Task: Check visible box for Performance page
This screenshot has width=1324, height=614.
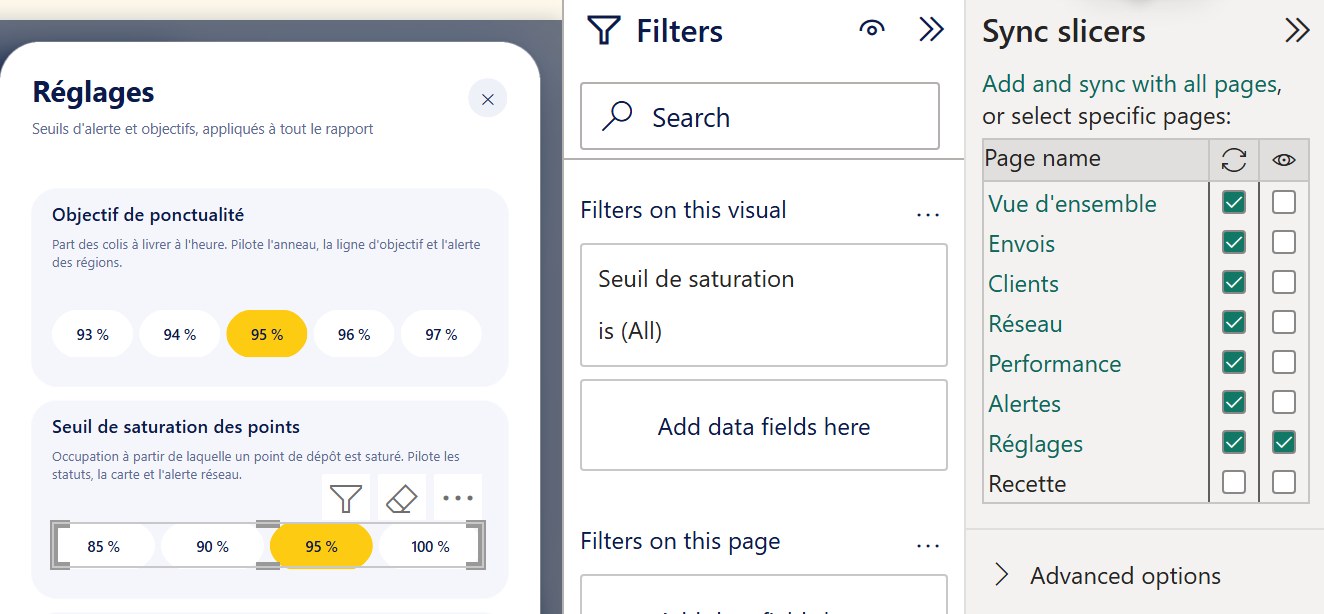Action: click(x=1284, y=363)
